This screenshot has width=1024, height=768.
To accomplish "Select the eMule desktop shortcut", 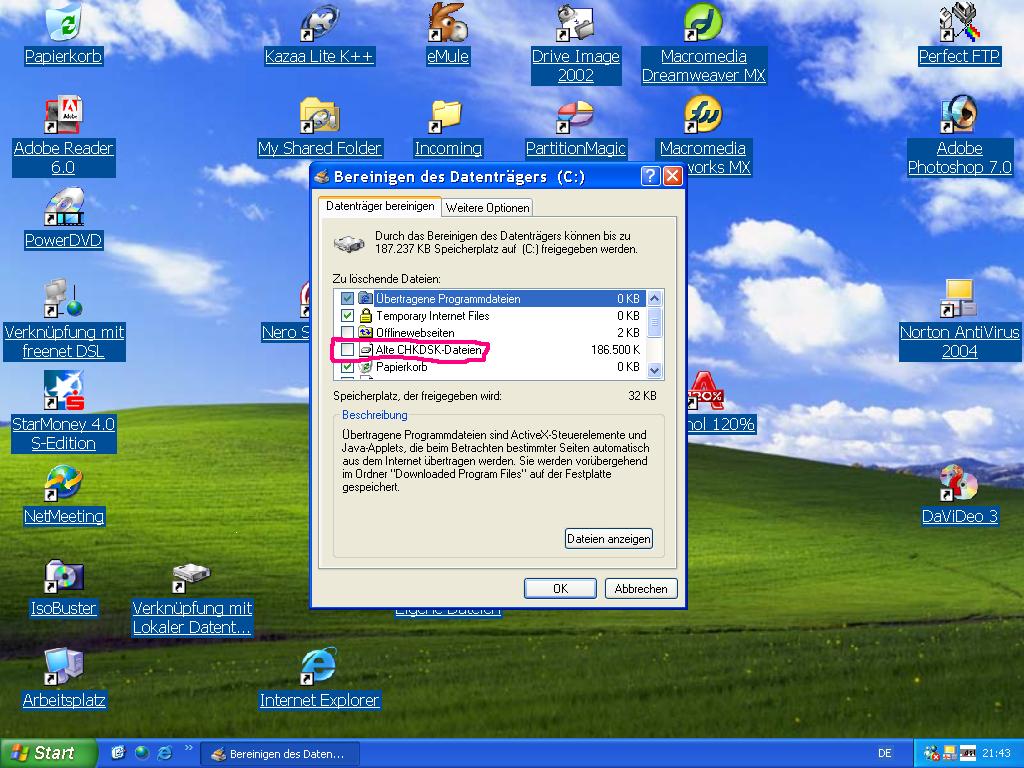I will pos(447,36).
